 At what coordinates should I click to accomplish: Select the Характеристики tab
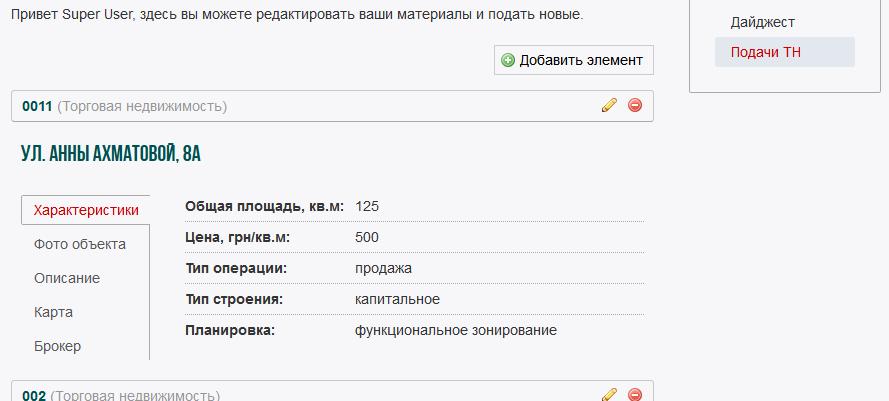[86, 210]
